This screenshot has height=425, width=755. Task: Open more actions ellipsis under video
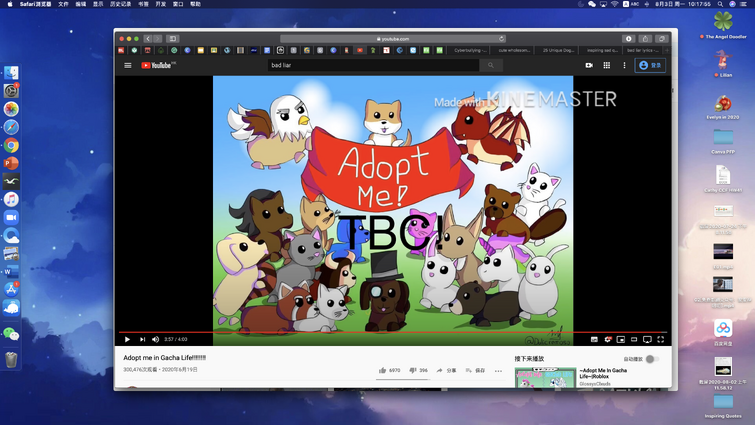498,371
